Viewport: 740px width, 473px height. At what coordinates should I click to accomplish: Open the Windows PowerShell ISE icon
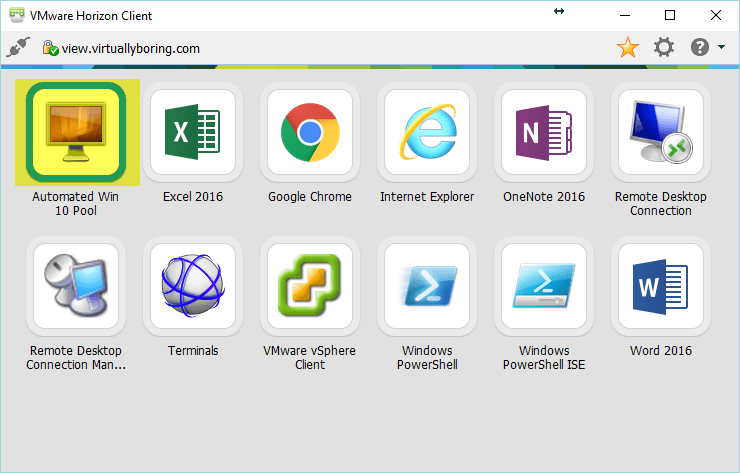pos(544,286)
